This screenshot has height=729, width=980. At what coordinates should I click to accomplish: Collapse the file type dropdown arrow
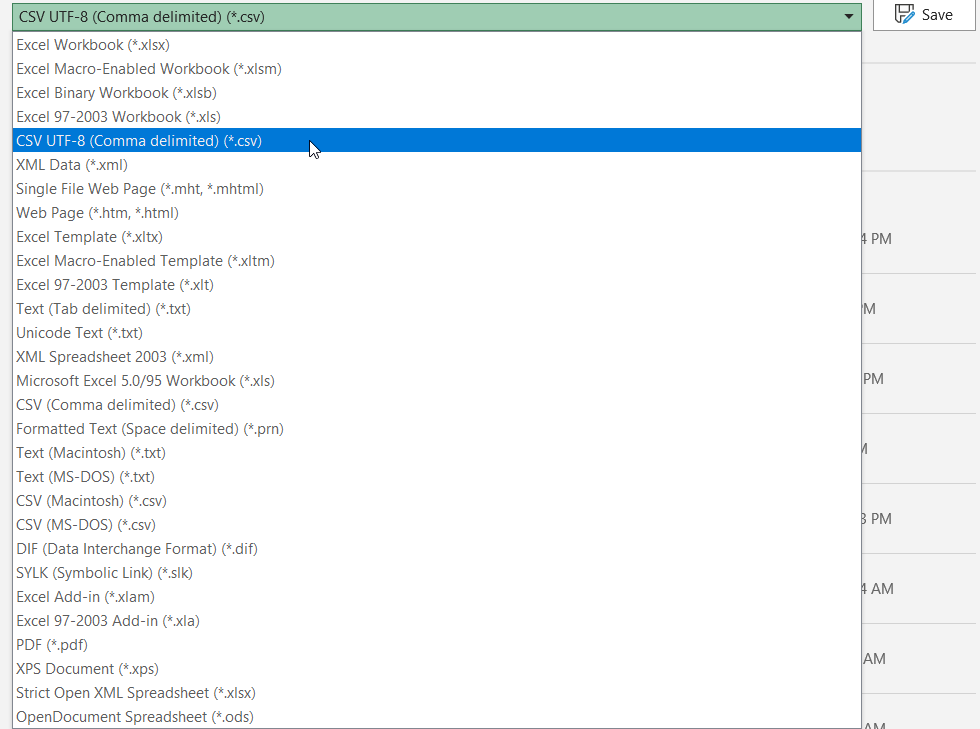[x=848, y=17]
